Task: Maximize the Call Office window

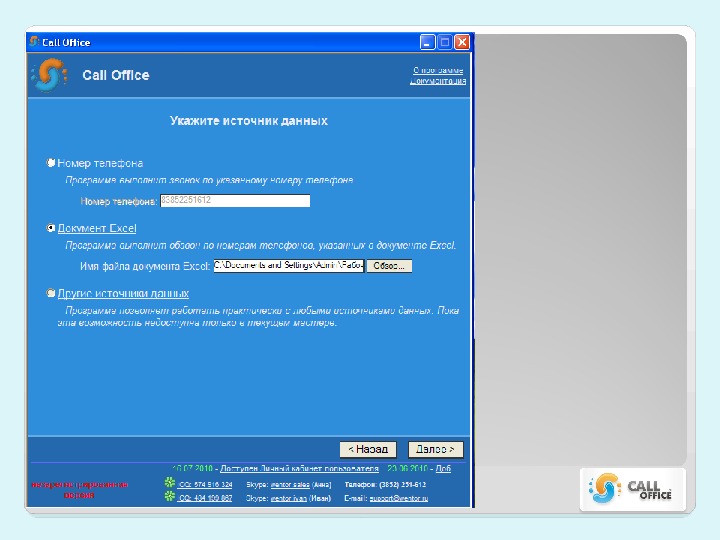Action: coord(444,42)
